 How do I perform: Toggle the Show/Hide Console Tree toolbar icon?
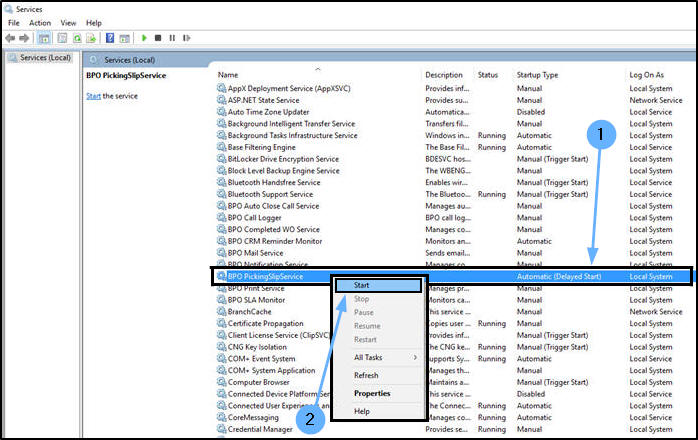pyautogui.click(x=44, y=38)
